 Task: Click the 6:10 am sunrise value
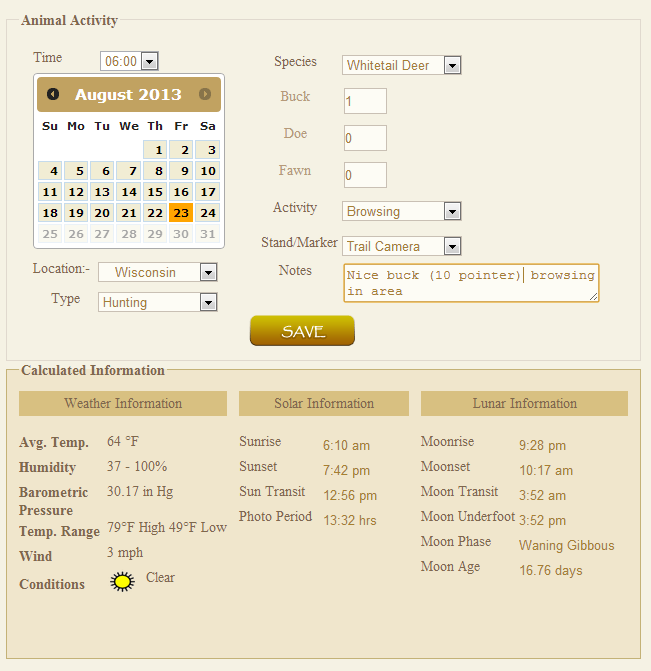pos(346,445)
